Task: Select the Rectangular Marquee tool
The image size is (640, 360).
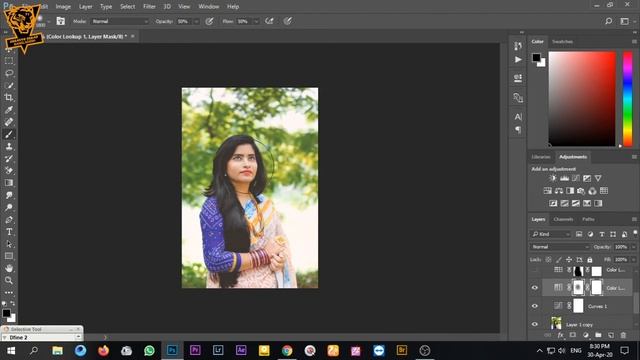Action: (9, 61)
